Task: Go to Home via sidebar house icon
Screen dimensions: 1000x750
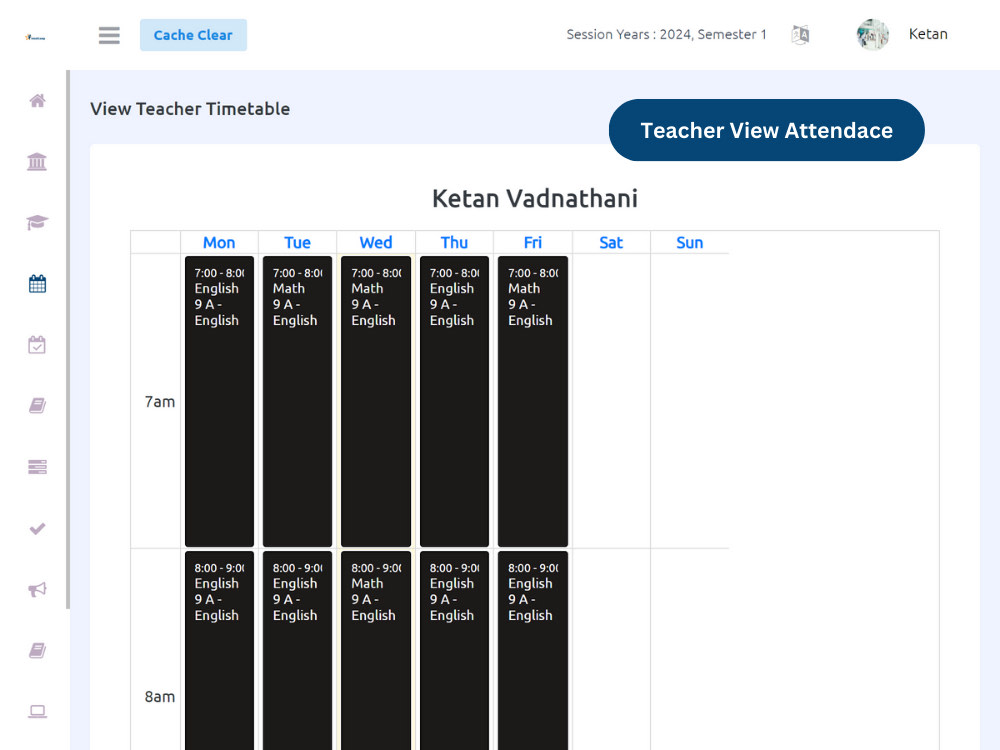Action: 38,101
